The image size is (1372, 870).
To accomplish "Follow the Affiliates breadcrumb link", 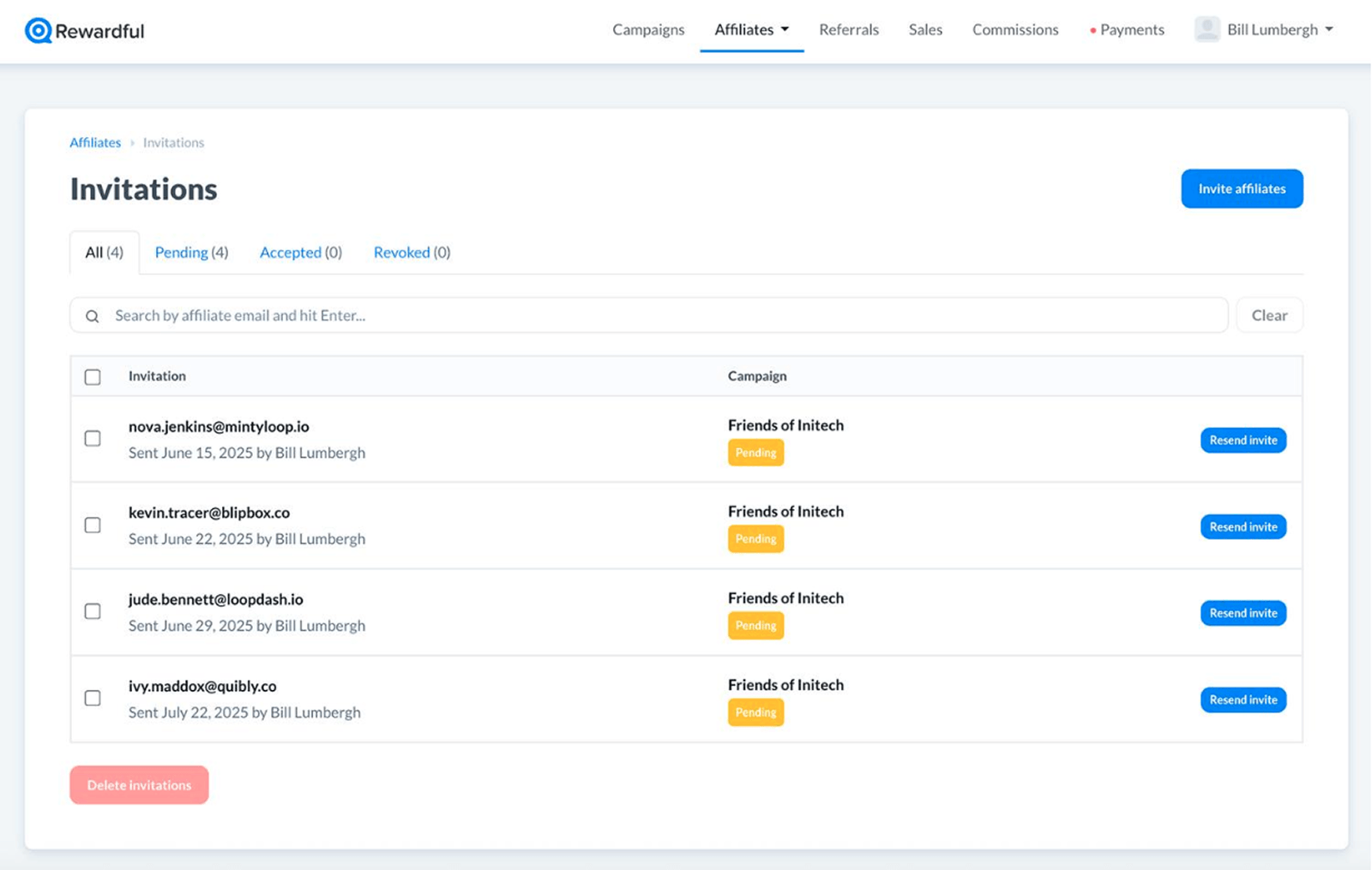I will (x=95, y=142).
